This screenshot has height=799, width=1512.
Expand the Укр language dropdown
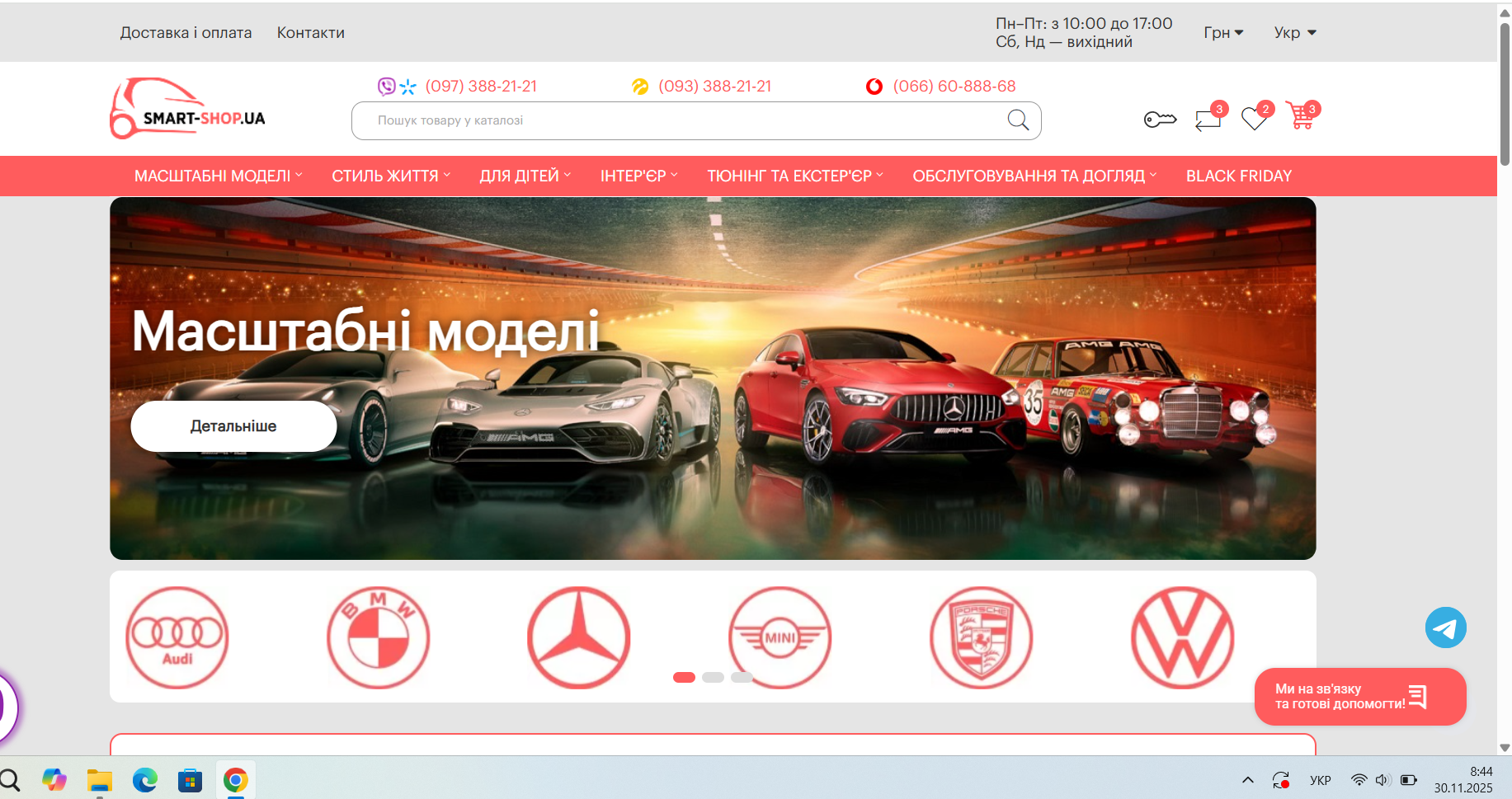[x=1294, y=33]
